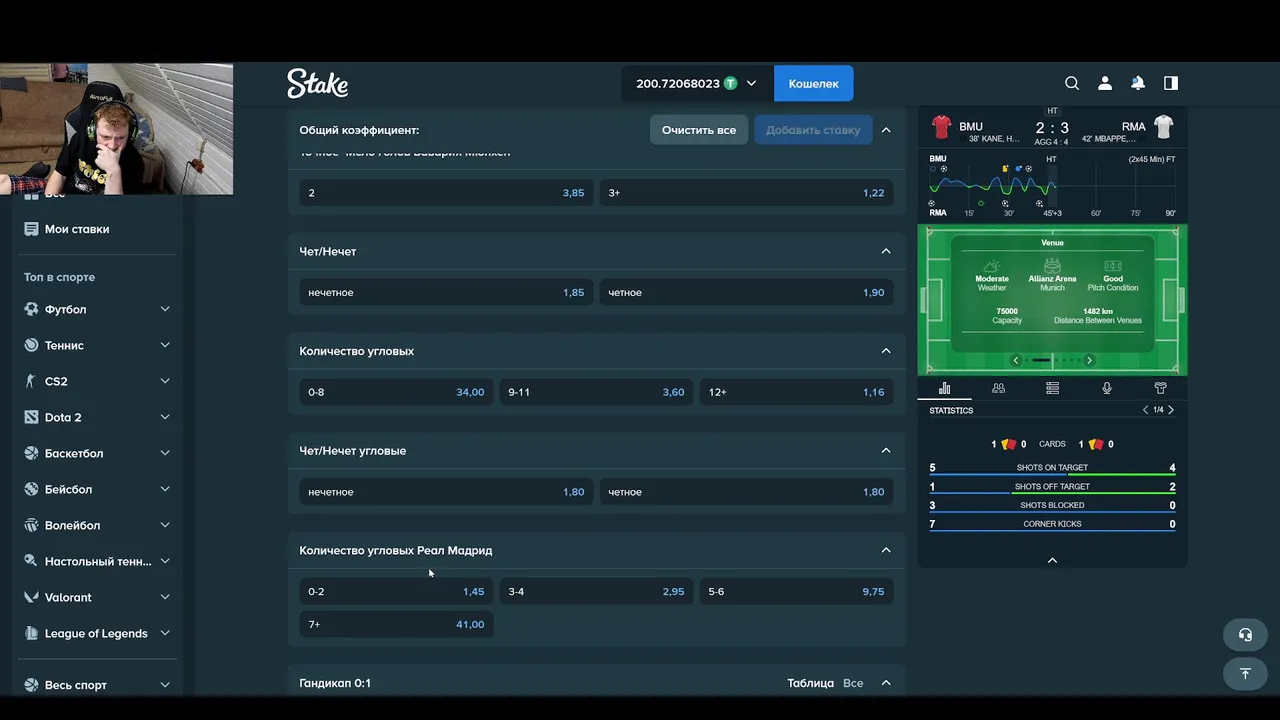Collapse the Количество угловых Реал Мадрид section
1280x720 pixels.
(886, 550)
